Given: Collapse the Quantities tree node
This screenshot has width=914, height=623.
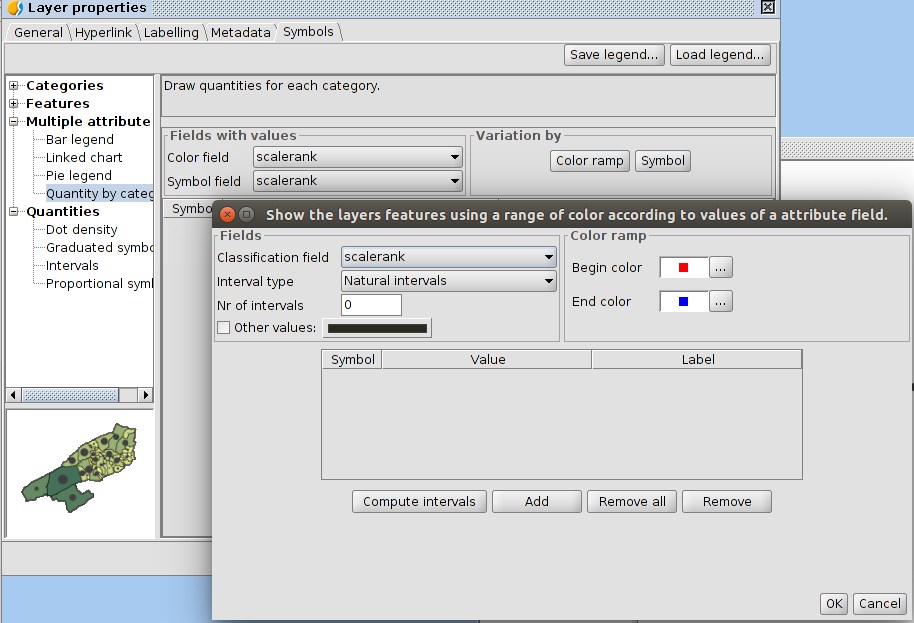Looking at the screenshot, I should [x=14, y=212].
